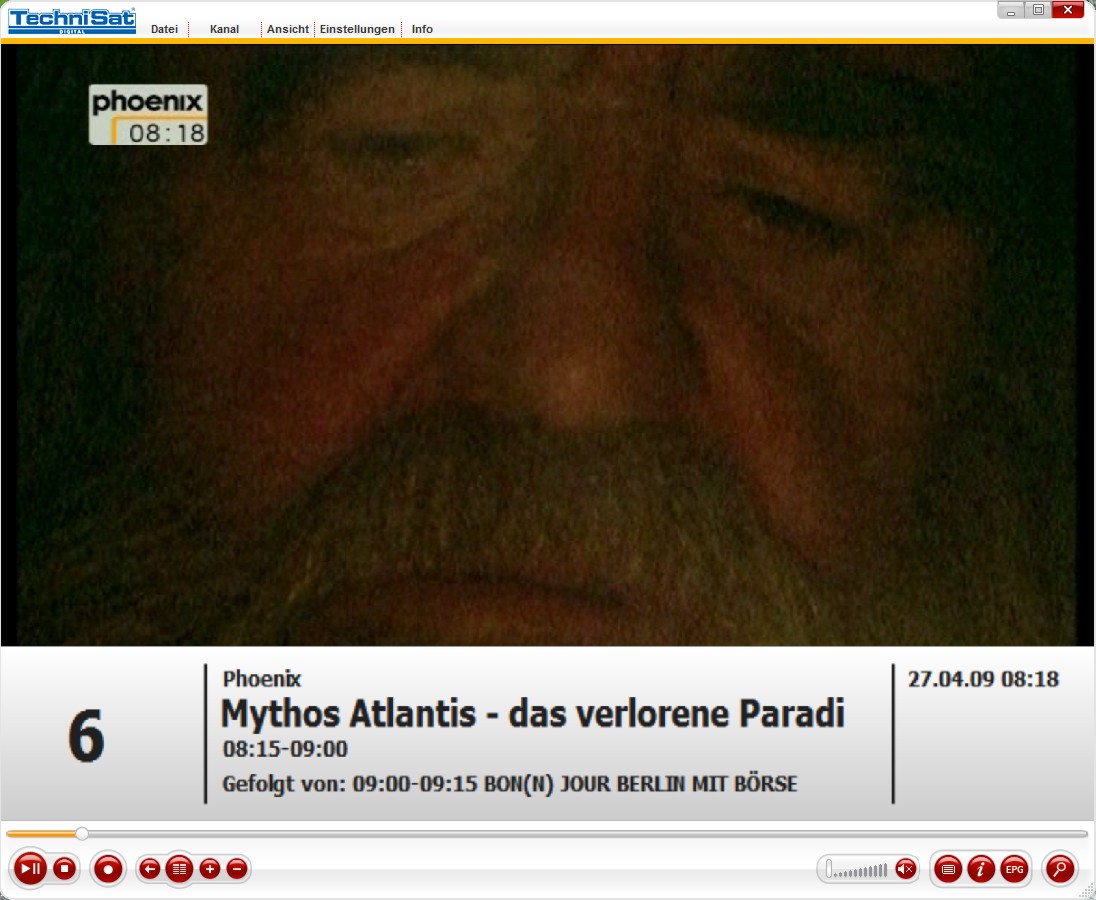Open the Info menu
The width and height of the screenshot is (1096, 900).
pyautogui.click(x=422, y=29)
